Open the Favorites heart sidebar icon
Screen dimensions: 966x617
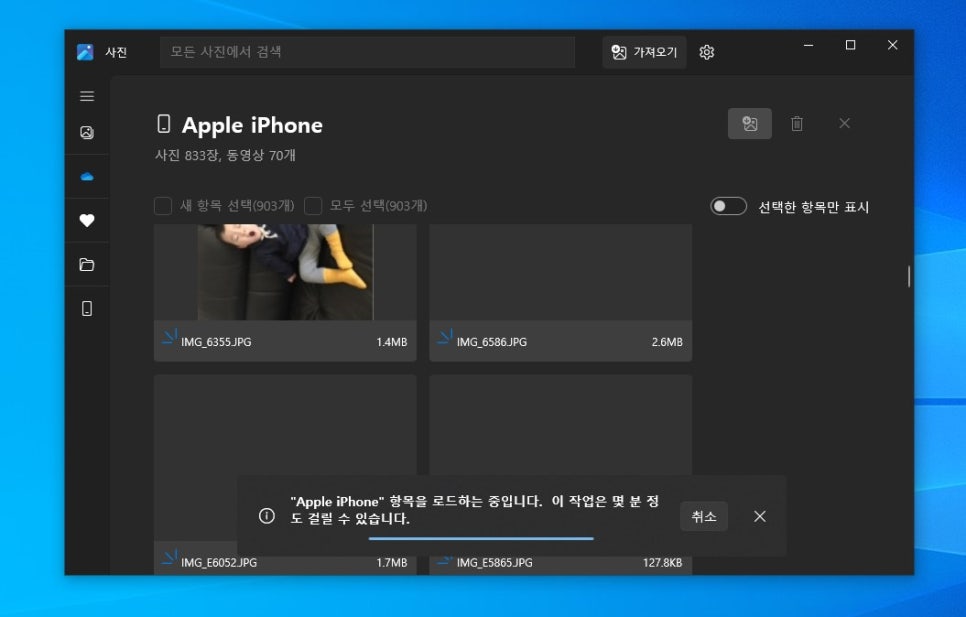(87, 220)
